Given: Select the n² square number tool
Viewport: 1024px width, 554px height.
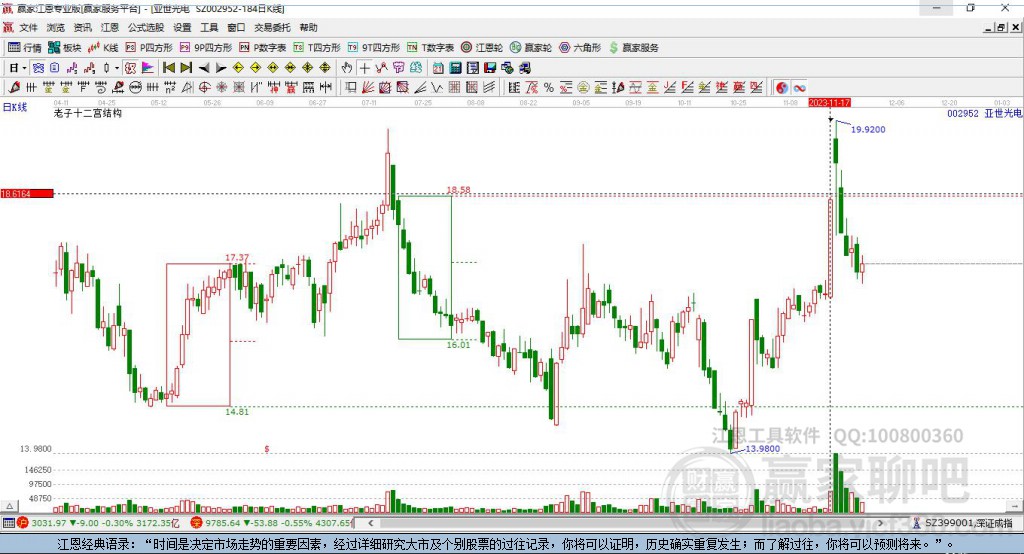Looking at the screenshot, I should pos(170,88).
